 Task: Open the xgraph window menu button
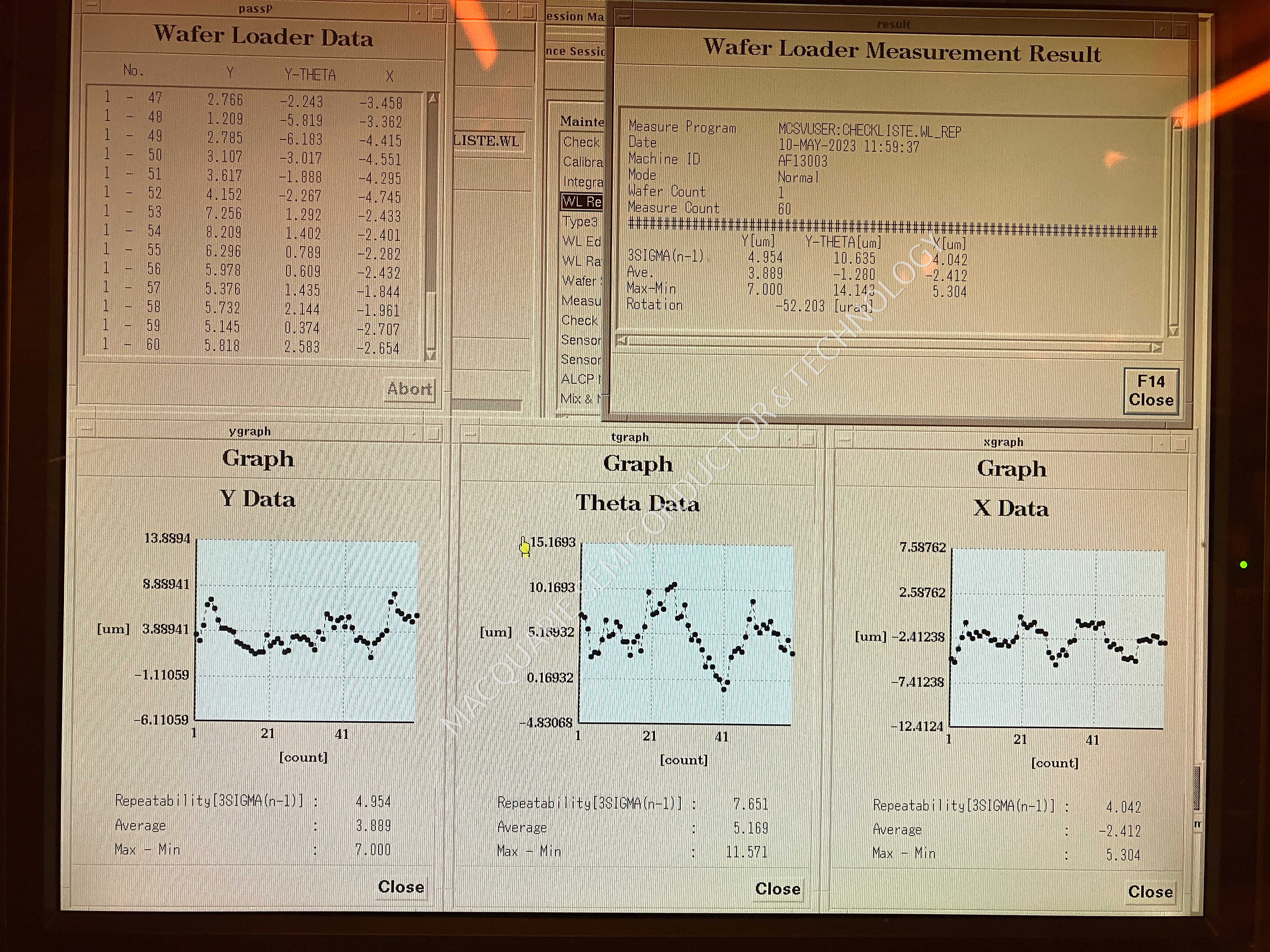tap(844, 439)
